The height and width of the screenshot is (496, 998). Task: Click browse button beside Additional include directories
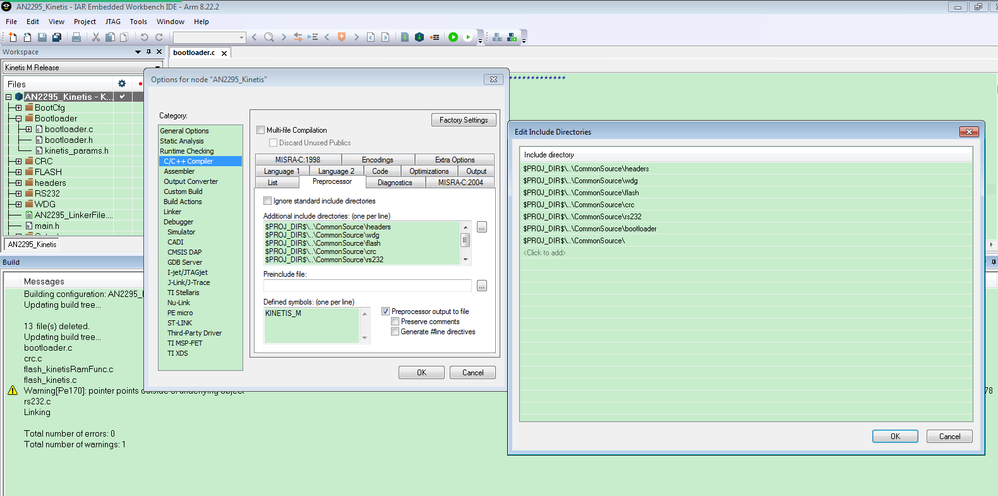pos(482,227)
